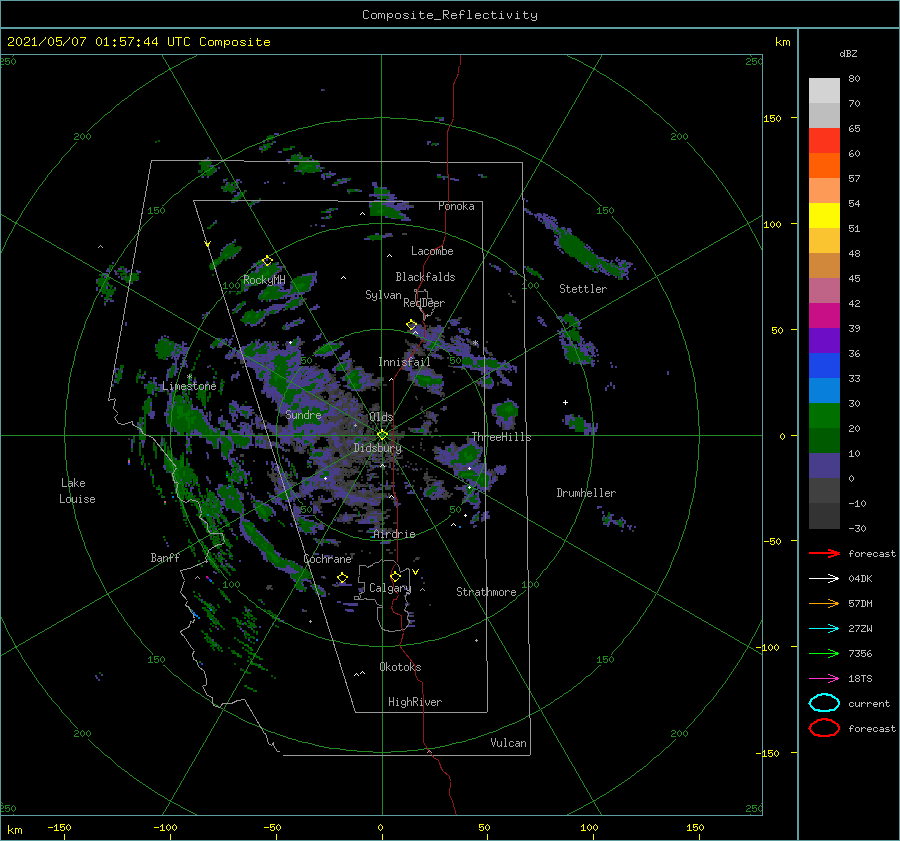The height and width of the screenshot is (841, 900).
Task: Click the RockyMH label
Action: pyautogui.click(x=264, y=280)
